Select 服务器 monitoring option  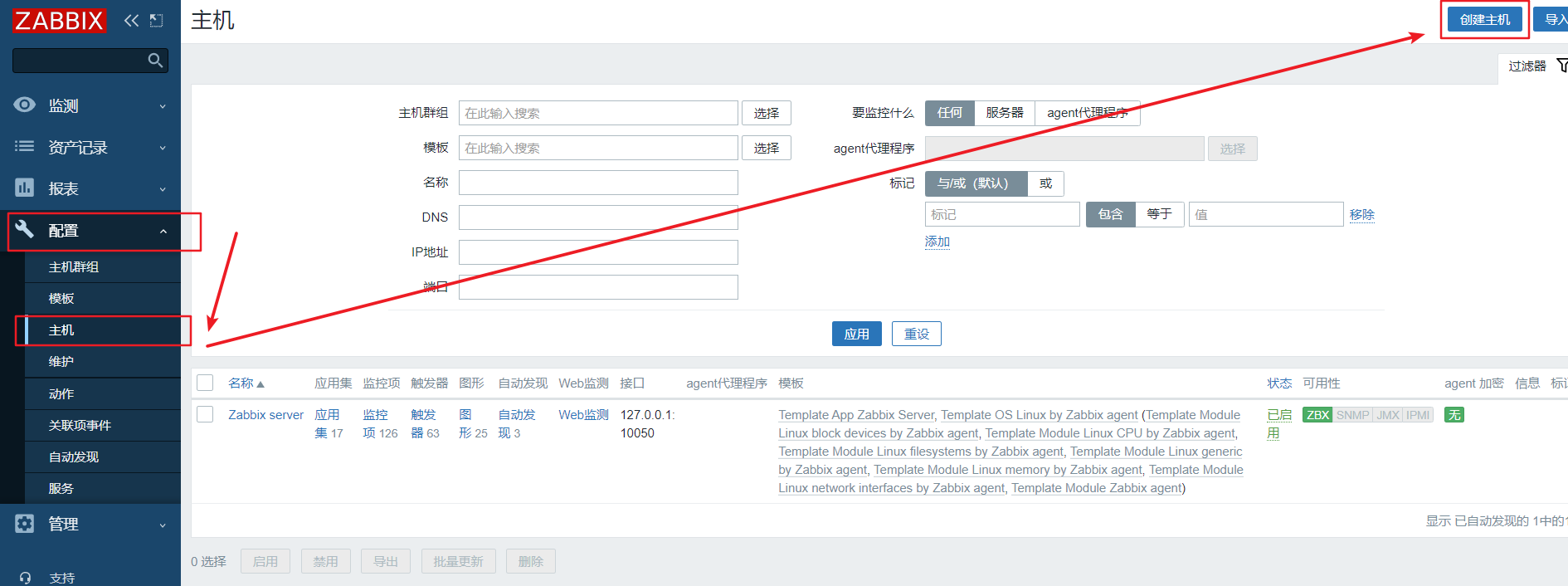point(1005,113)
